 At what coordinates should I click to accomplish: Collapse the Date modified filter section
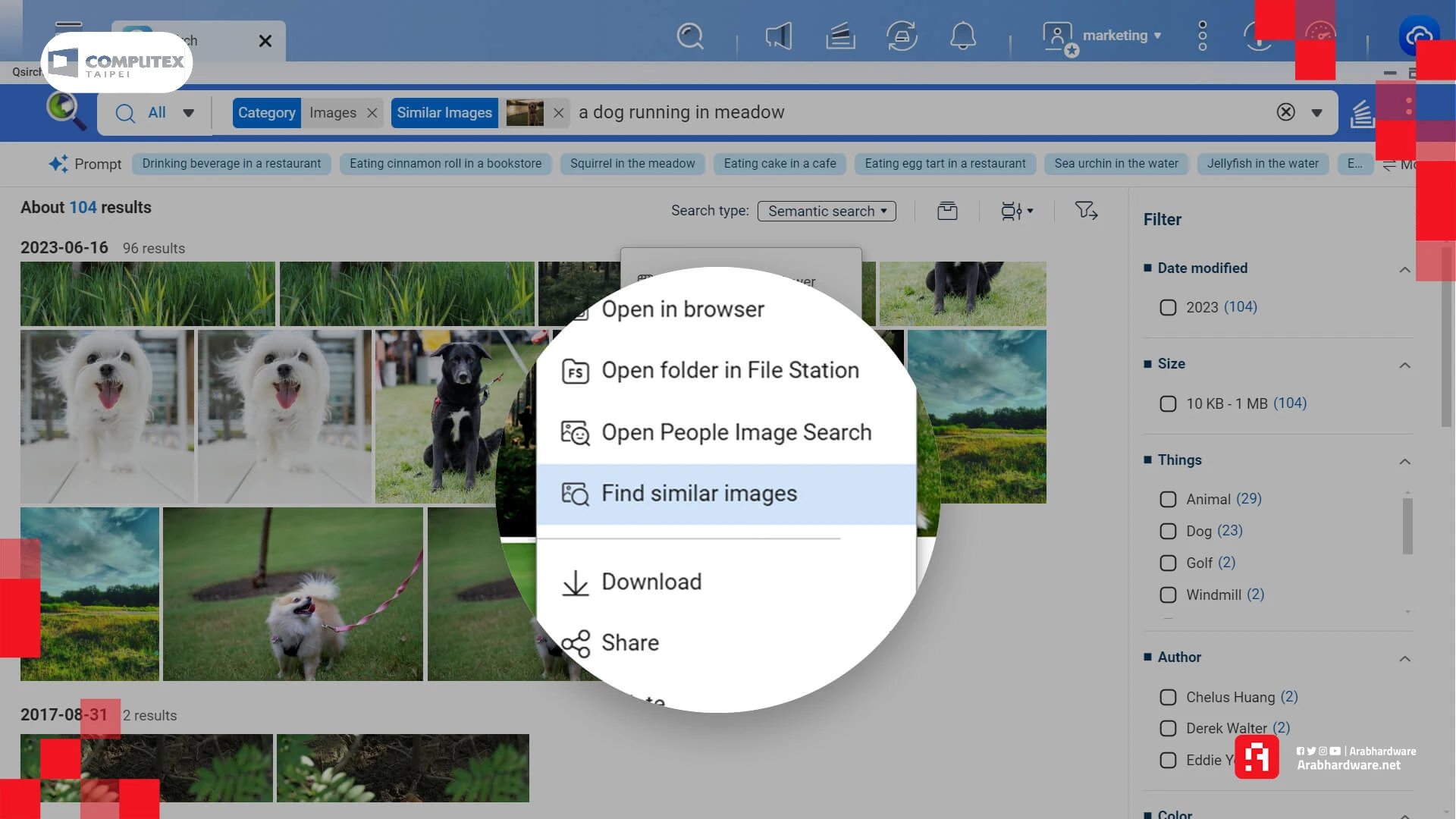click(1404, 269)
